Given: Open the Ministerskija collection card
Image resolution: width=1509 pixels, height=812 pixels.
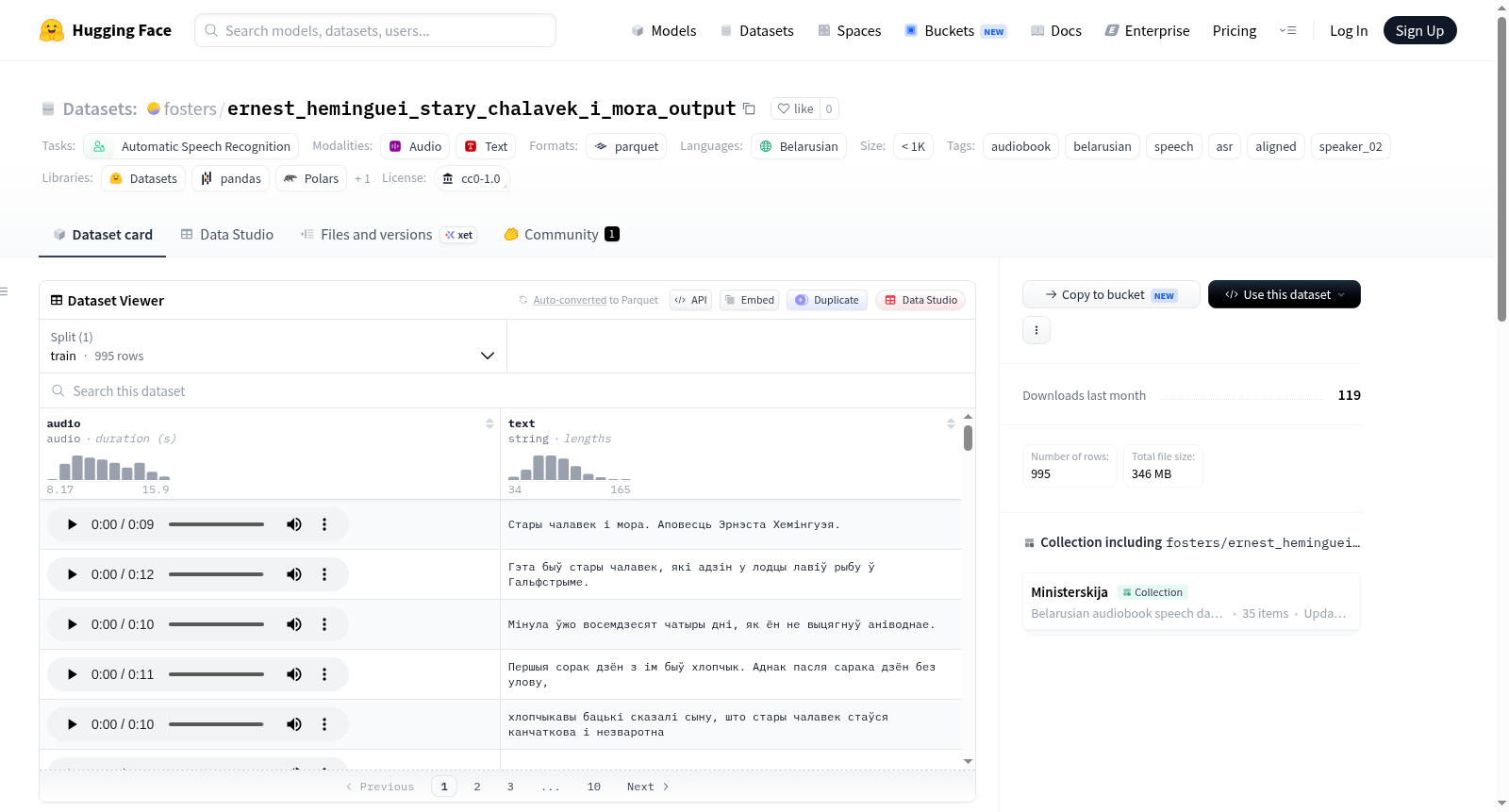Looking at the screenshot, I should [x=1191, y=602].
